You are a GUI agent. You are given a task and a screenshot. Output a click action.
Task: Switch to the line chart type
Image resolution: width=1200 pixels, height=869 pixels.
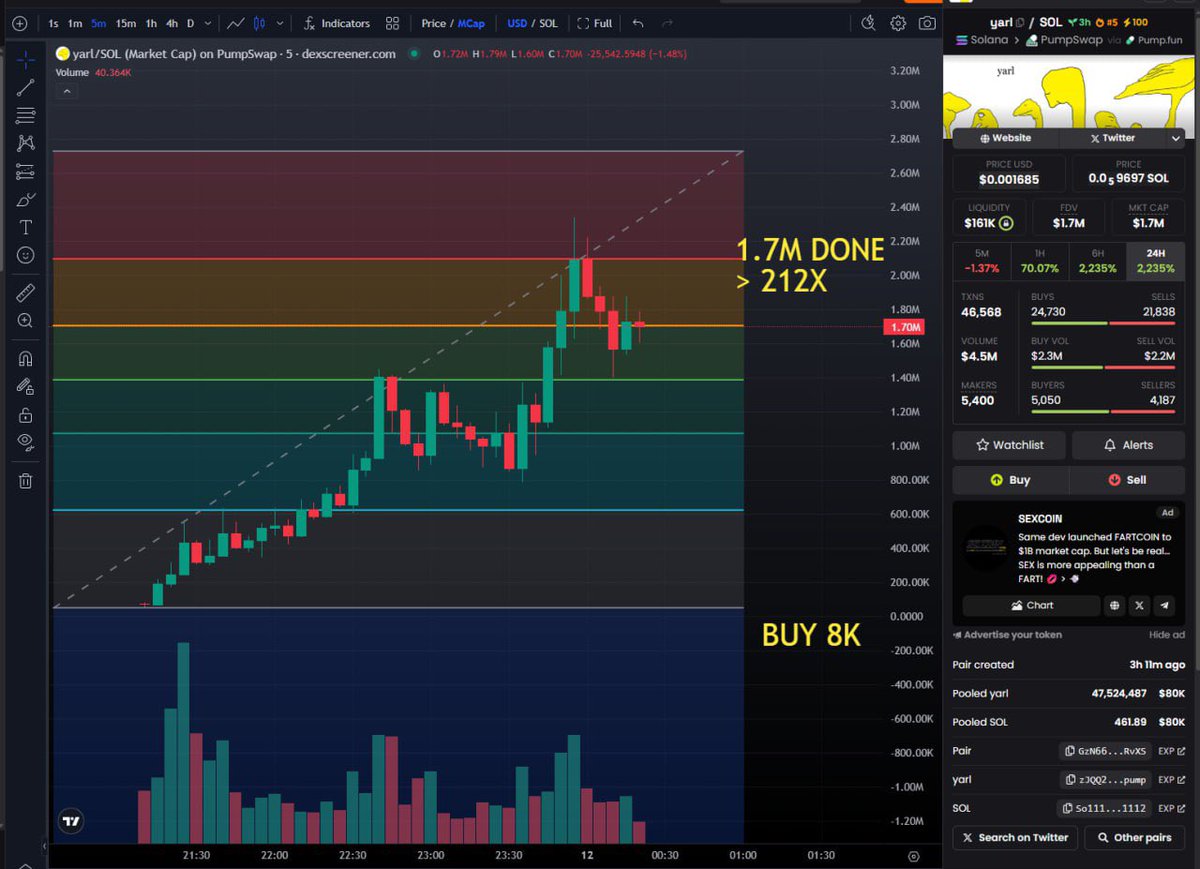click(x=236, y=23)
